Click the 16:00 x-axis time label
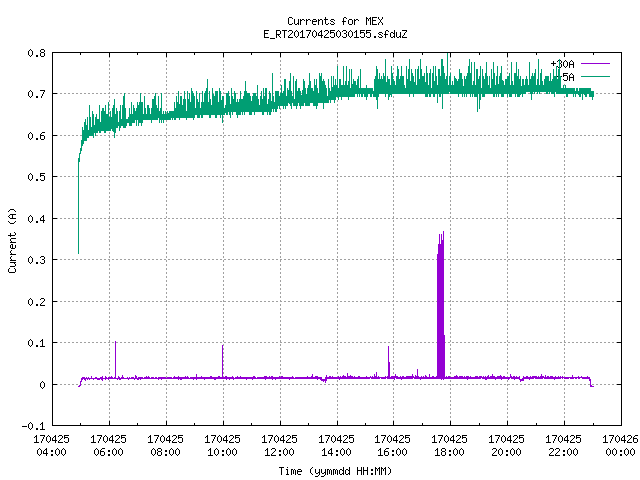Image resolution: width=640 pixels, height=480 pixels. 393,452
